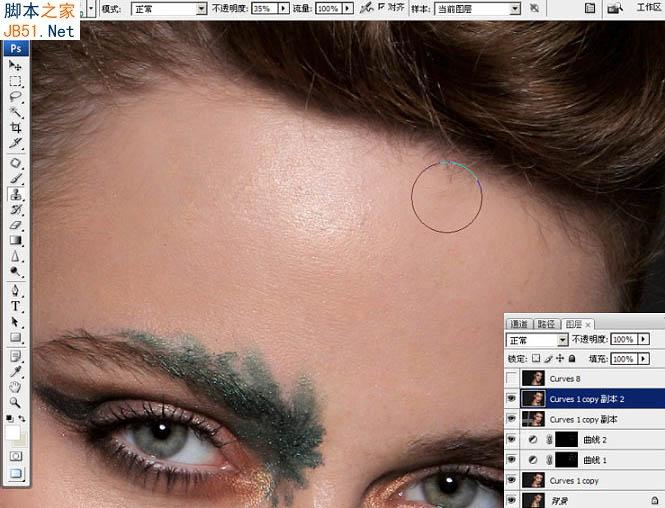This screenshot has width=665, height=508.
Task: Toggle lock all
Action: pos(572,358)
